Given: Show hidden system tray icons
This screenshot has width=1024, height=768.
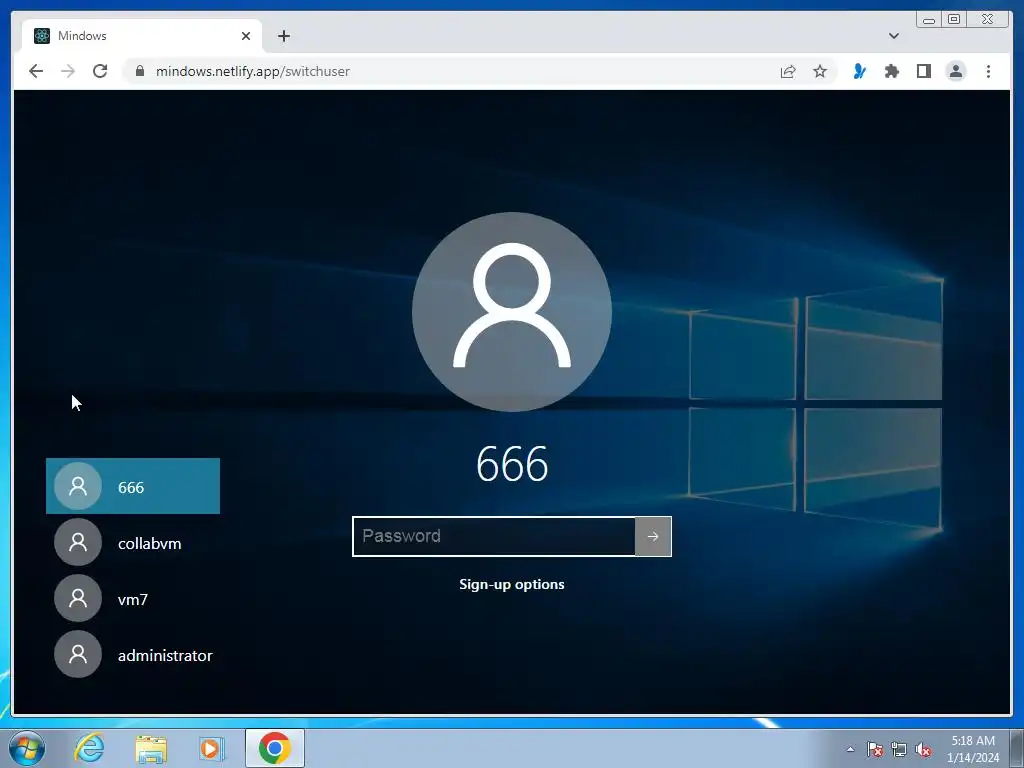Looking at the screenshot, I should pyautogui.click(x=850, y=750).
